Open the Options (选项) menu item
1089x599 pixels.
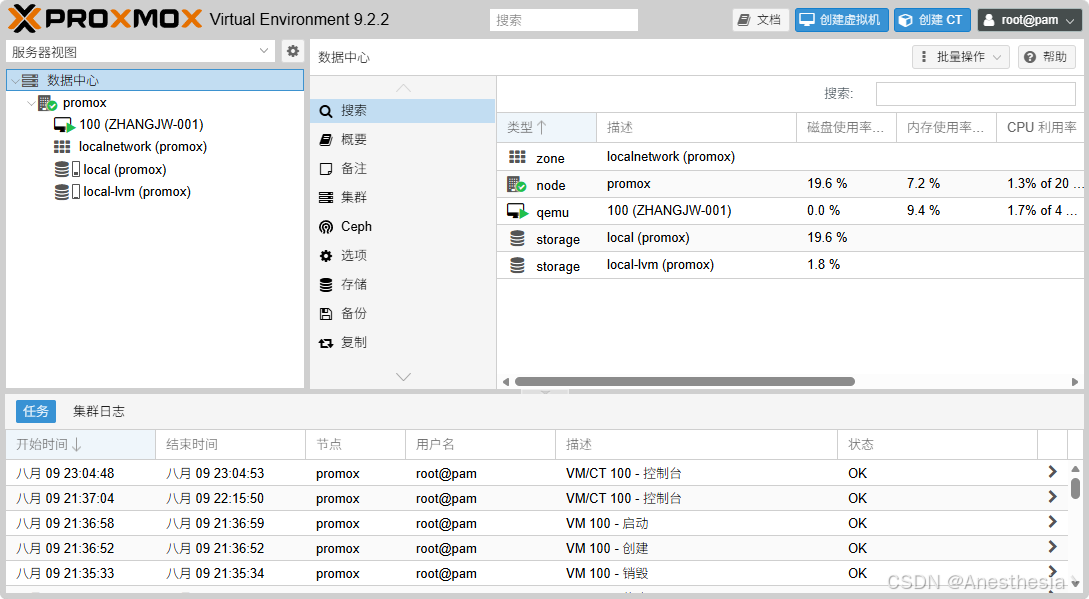coord(402,256)
